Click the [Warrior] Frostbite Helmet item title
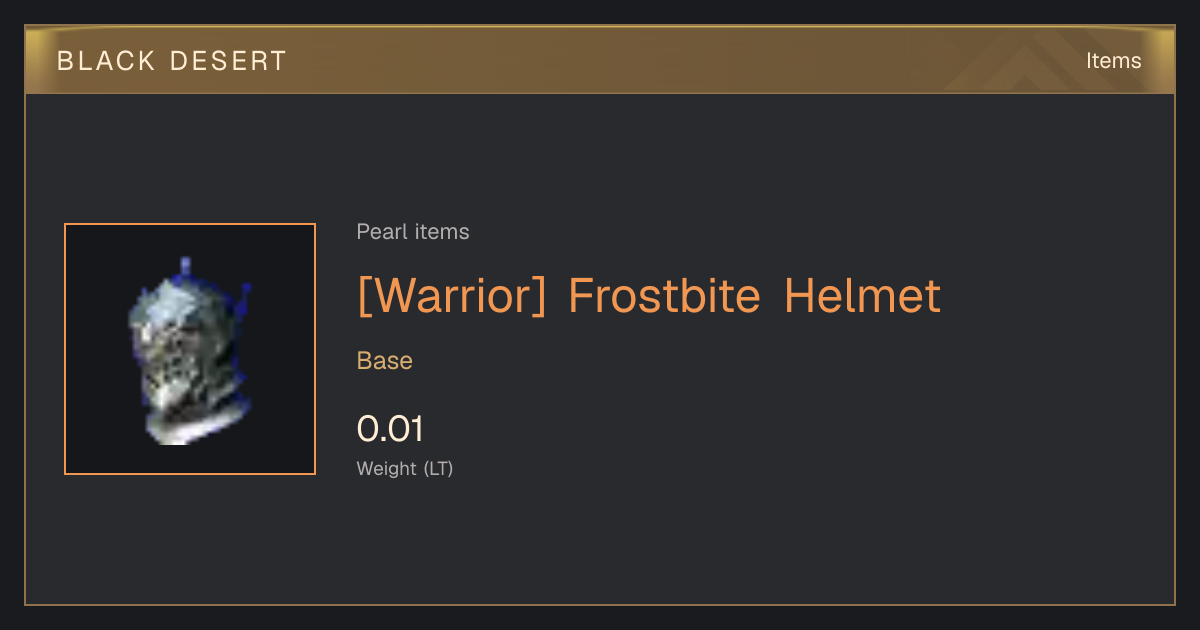The image size is (1200, 630). pyautogui.click(x=649, y=297)
